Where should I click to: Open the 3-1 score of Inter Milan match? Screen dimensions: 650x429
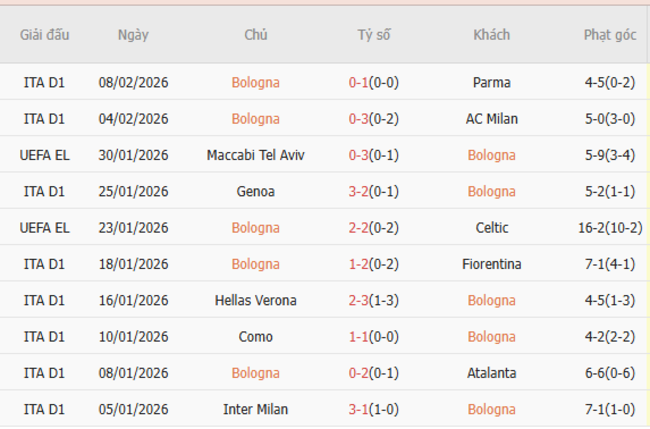tap(360, 409)
